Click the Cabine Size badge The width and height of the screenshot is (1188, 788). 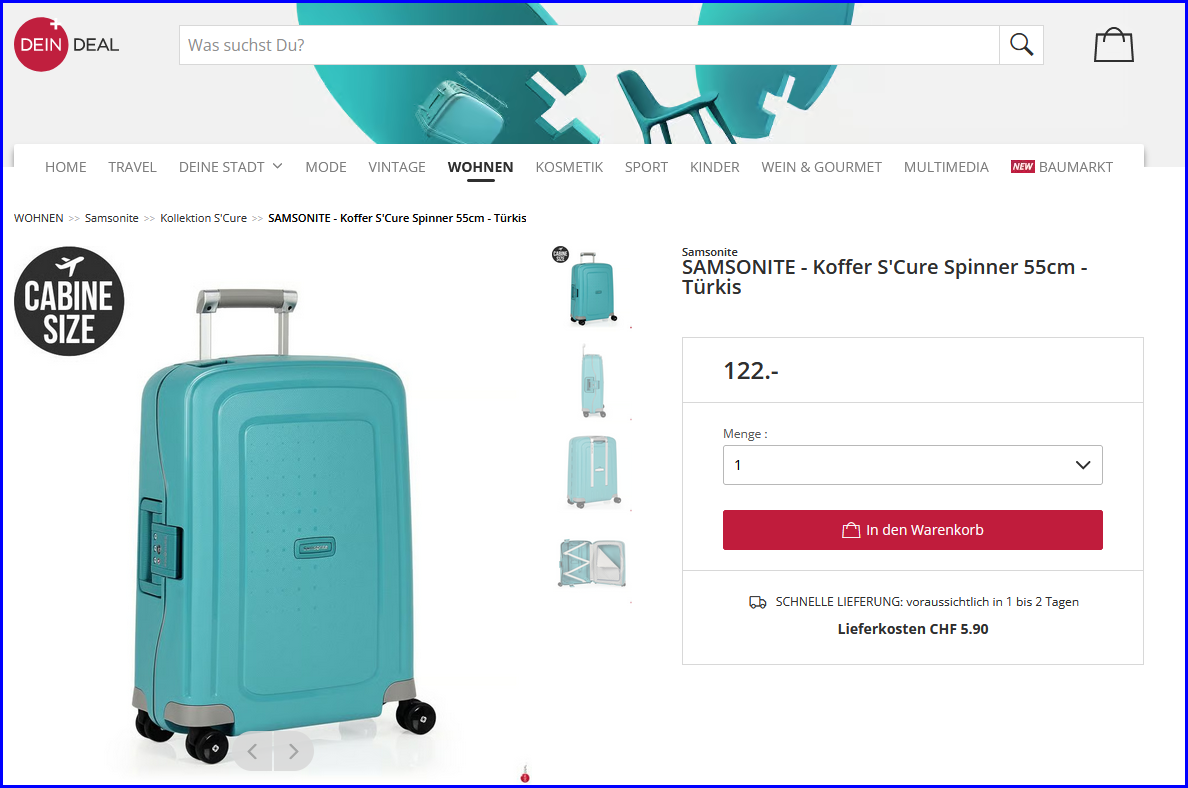tap(69, 301)
